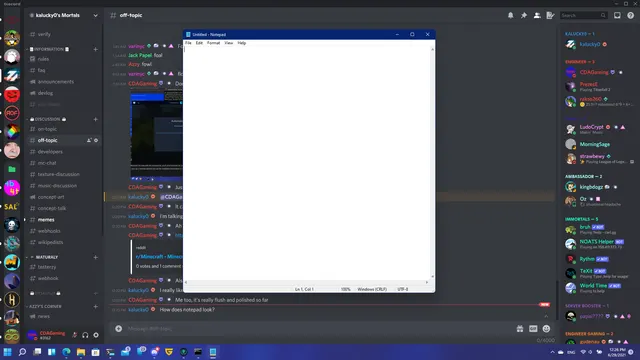Open screenshot thumbnail posted by CDAGaming
This screenshot has height=360, width=640.
coord(157,136)
